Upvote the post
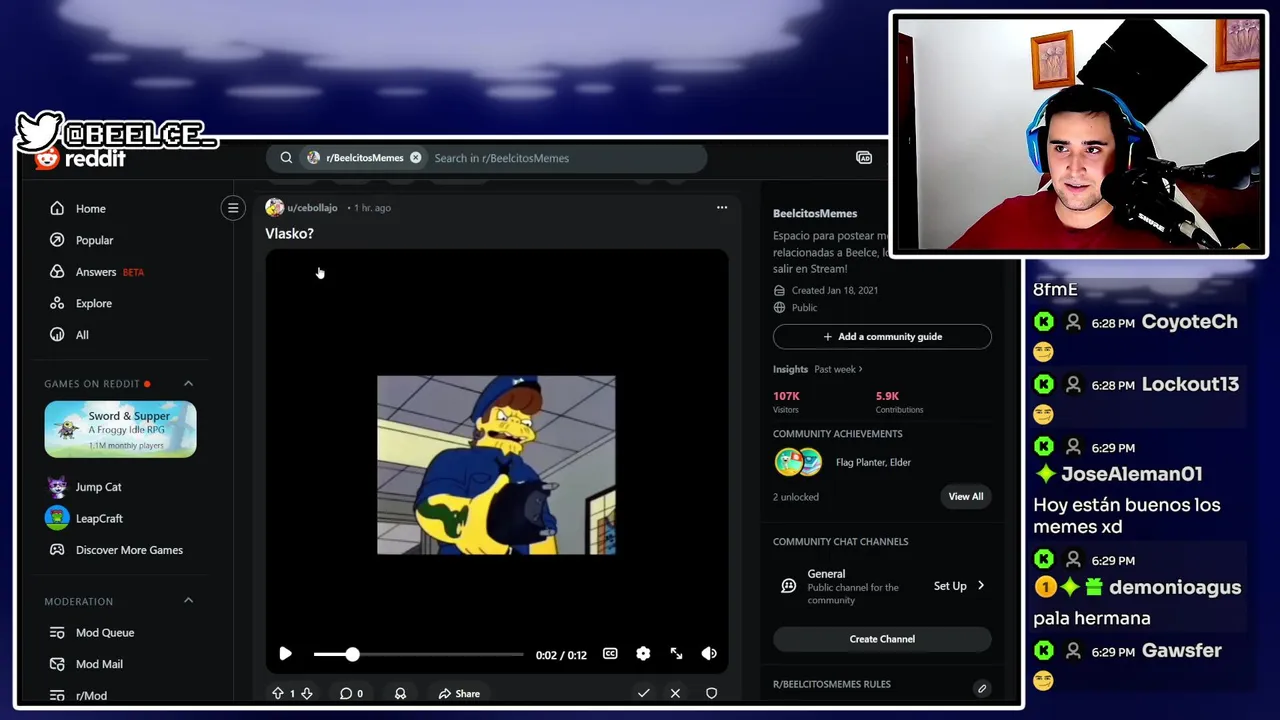1280x720 pixels. (x=278, y=693)
